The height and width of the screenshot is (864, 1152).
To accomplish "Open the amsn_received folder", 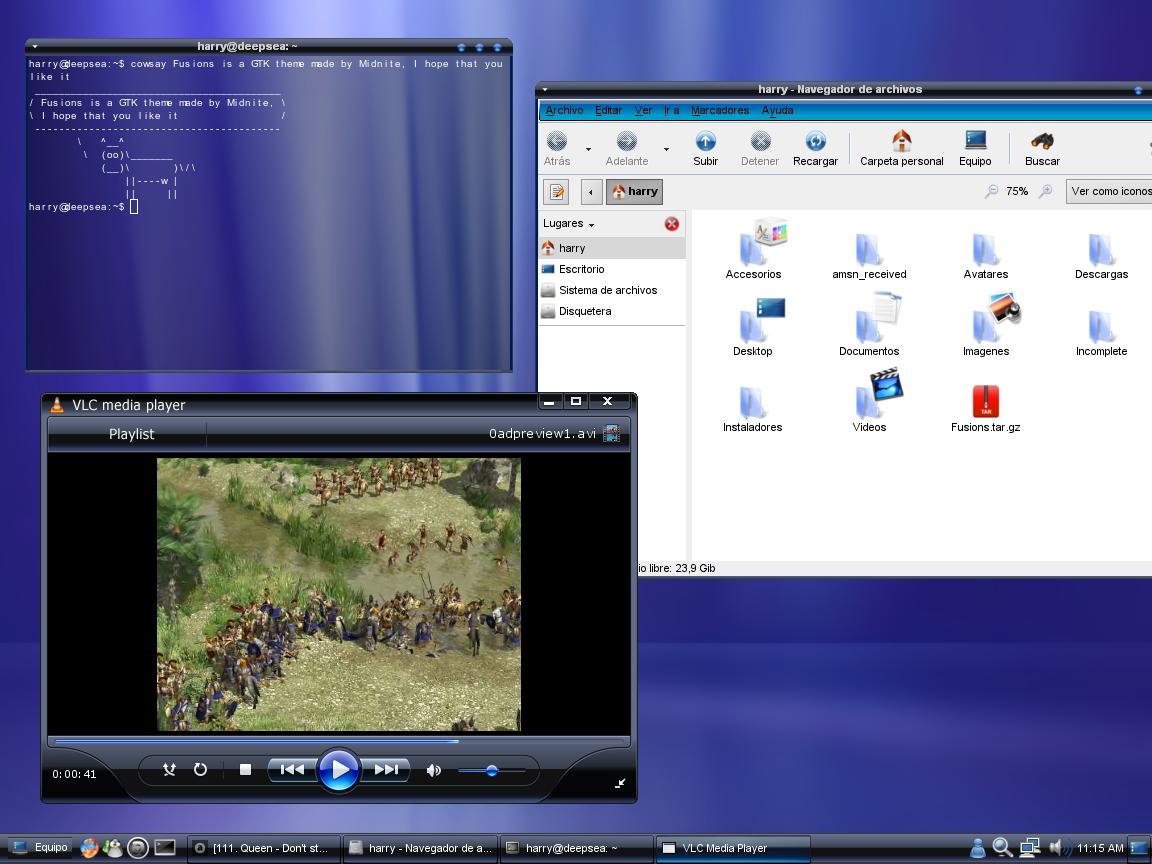I will click(869, 255).
